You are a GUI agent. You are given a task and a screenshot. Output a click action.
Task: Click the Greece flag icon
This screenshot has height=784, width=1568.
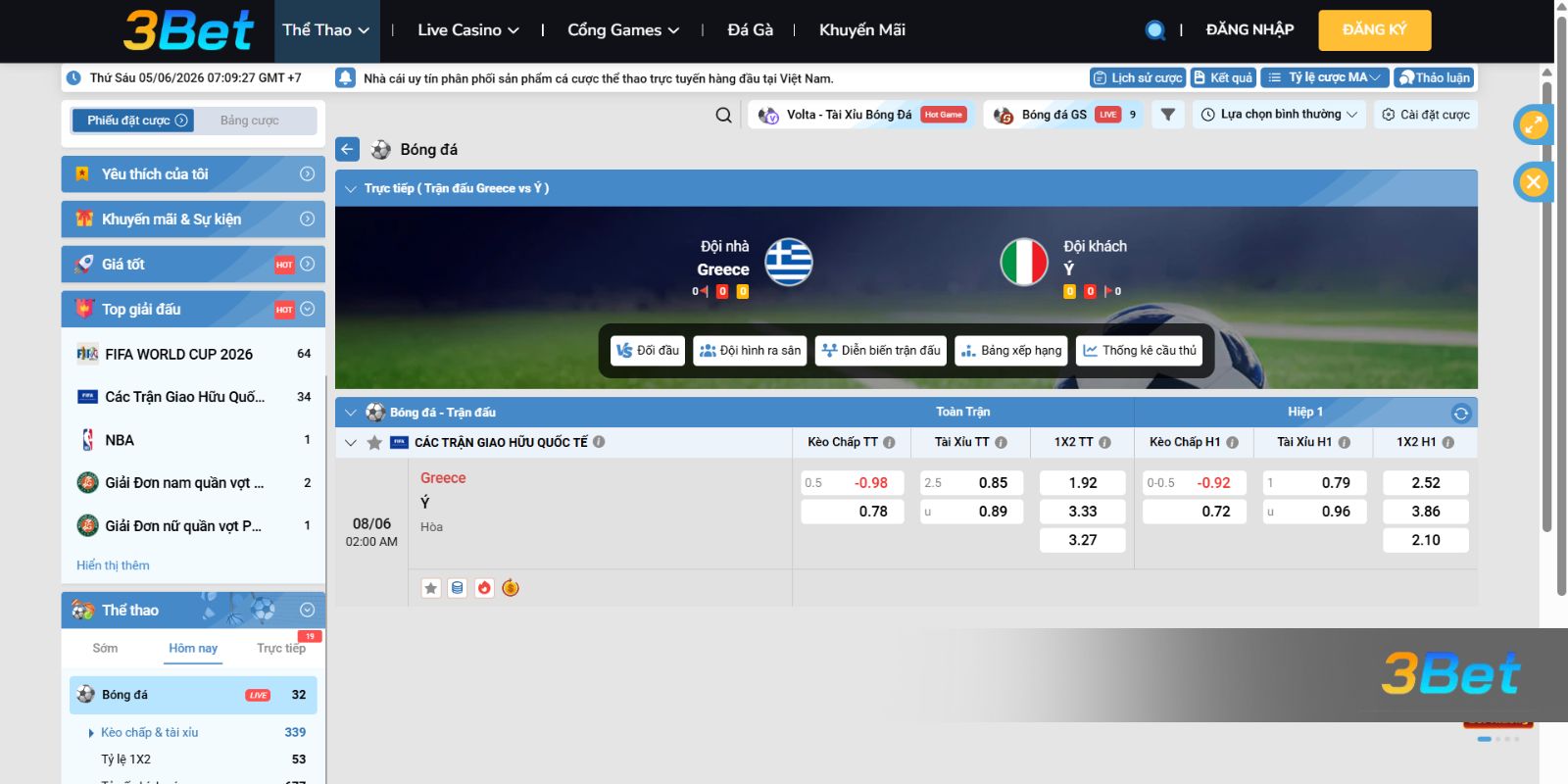coord(789,263)
